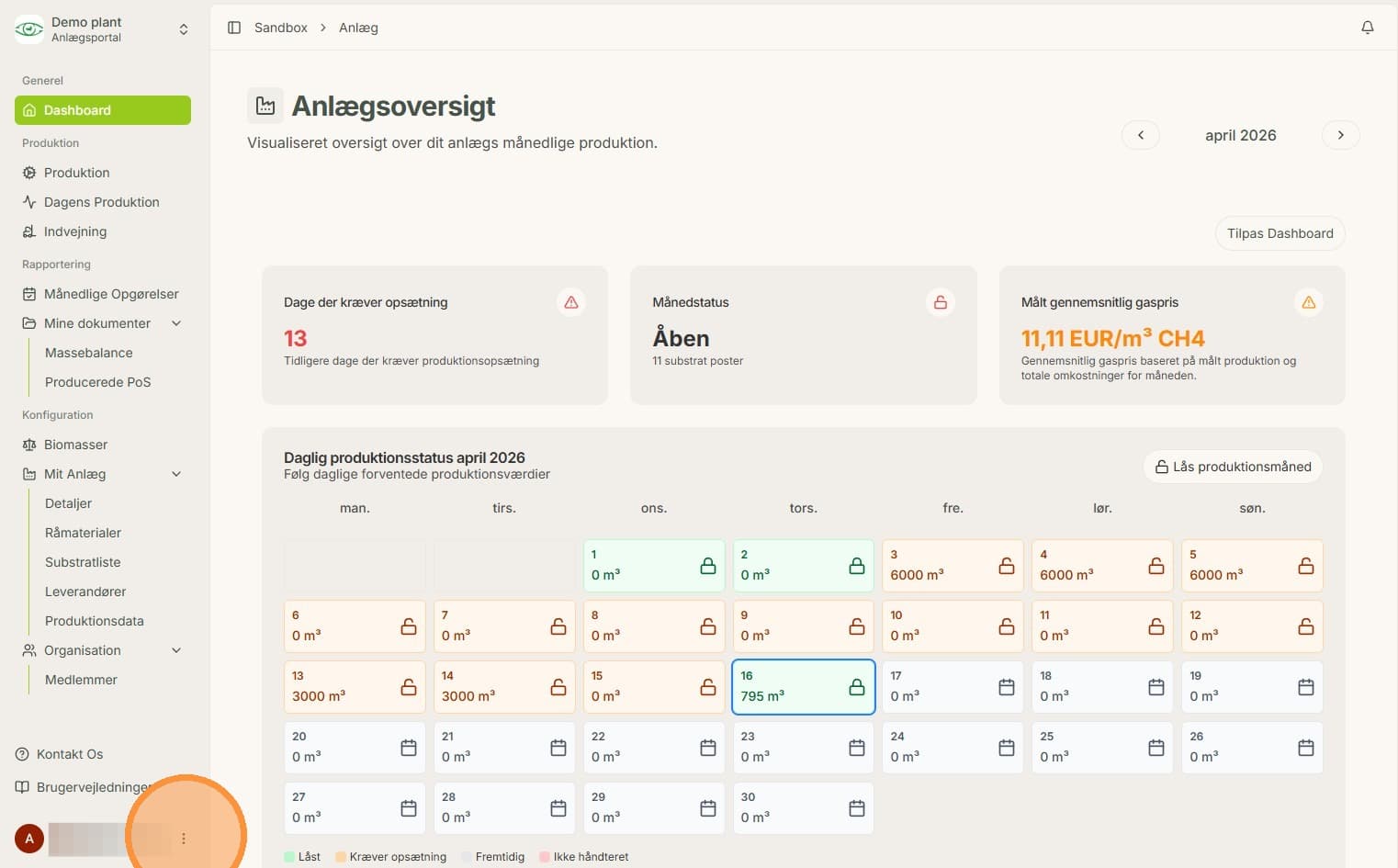Click warning icon on Dage der kræver opsætning
Screen dimensions: 1398x868
[571, 302]
